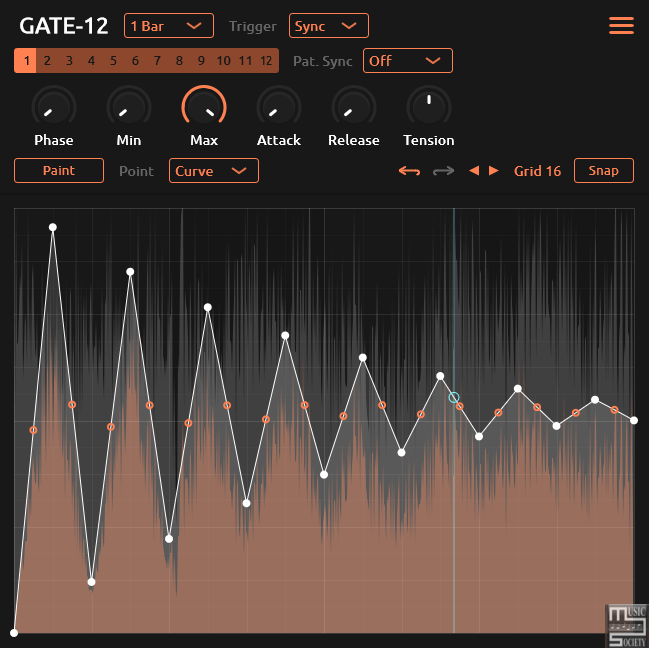Image resolution: width=649 pixels, height=648 pixels.
Task: Click the Min knob
Action: tap(129, 107)
